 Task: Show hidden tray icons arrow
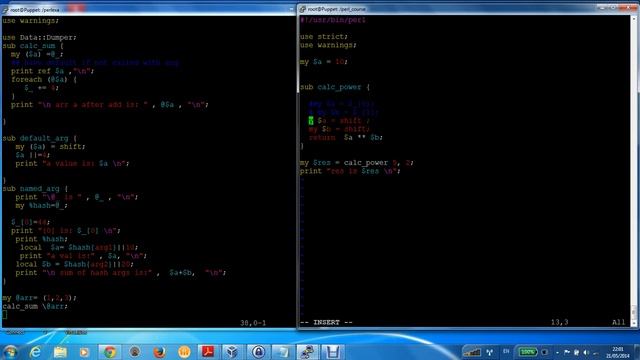coord(557,353)
